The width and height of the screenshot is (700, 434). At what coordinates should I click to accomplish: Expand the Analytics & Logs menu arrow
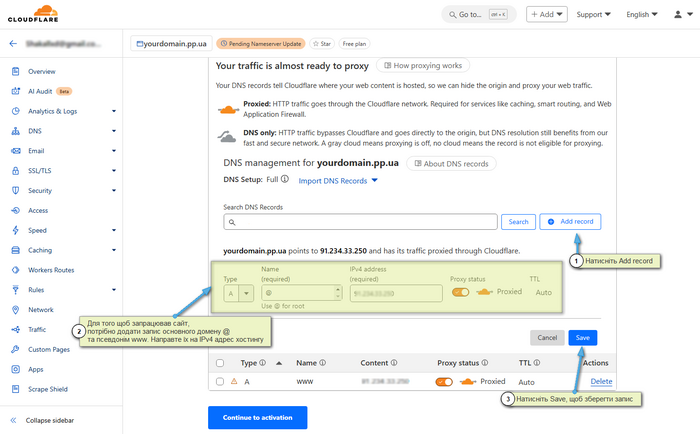(x=114, y=111)
